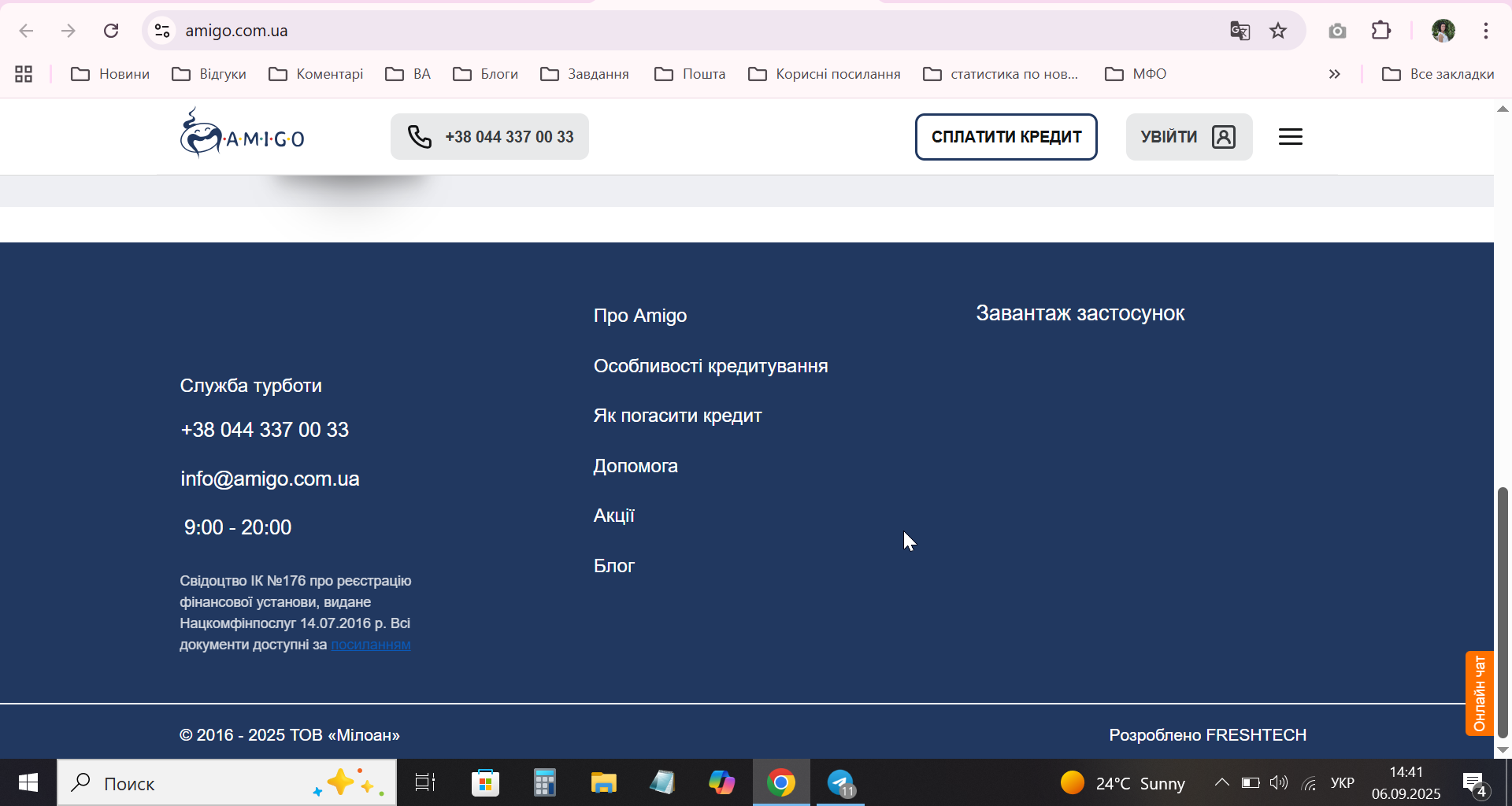Click the browser back arrow

26,31
